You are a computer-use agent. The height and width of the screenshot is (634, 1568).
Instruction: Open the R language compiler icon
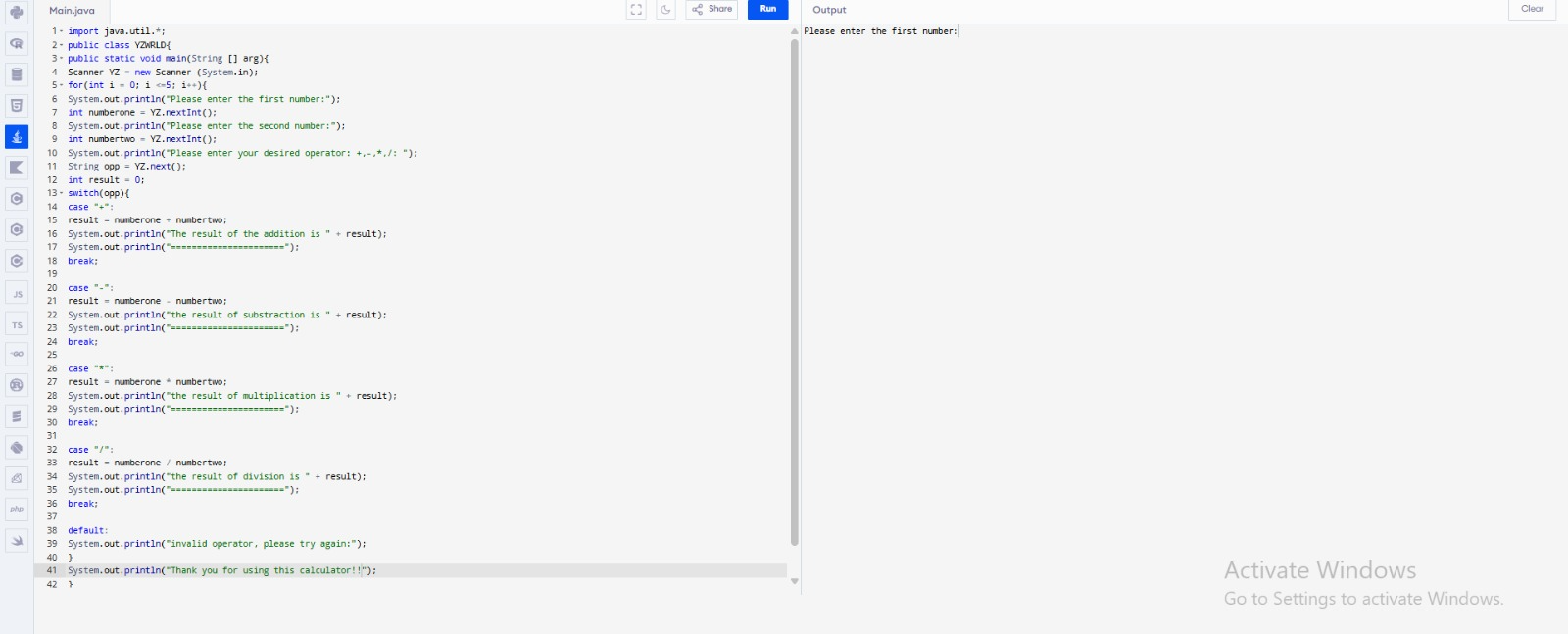click(17, 43)
